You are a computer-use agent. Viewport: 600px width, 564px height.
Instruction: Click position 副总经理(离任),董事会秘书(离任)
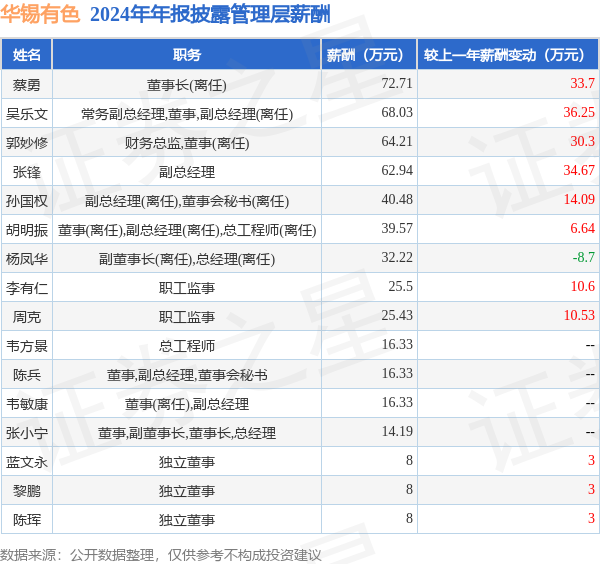coord(187,201)
